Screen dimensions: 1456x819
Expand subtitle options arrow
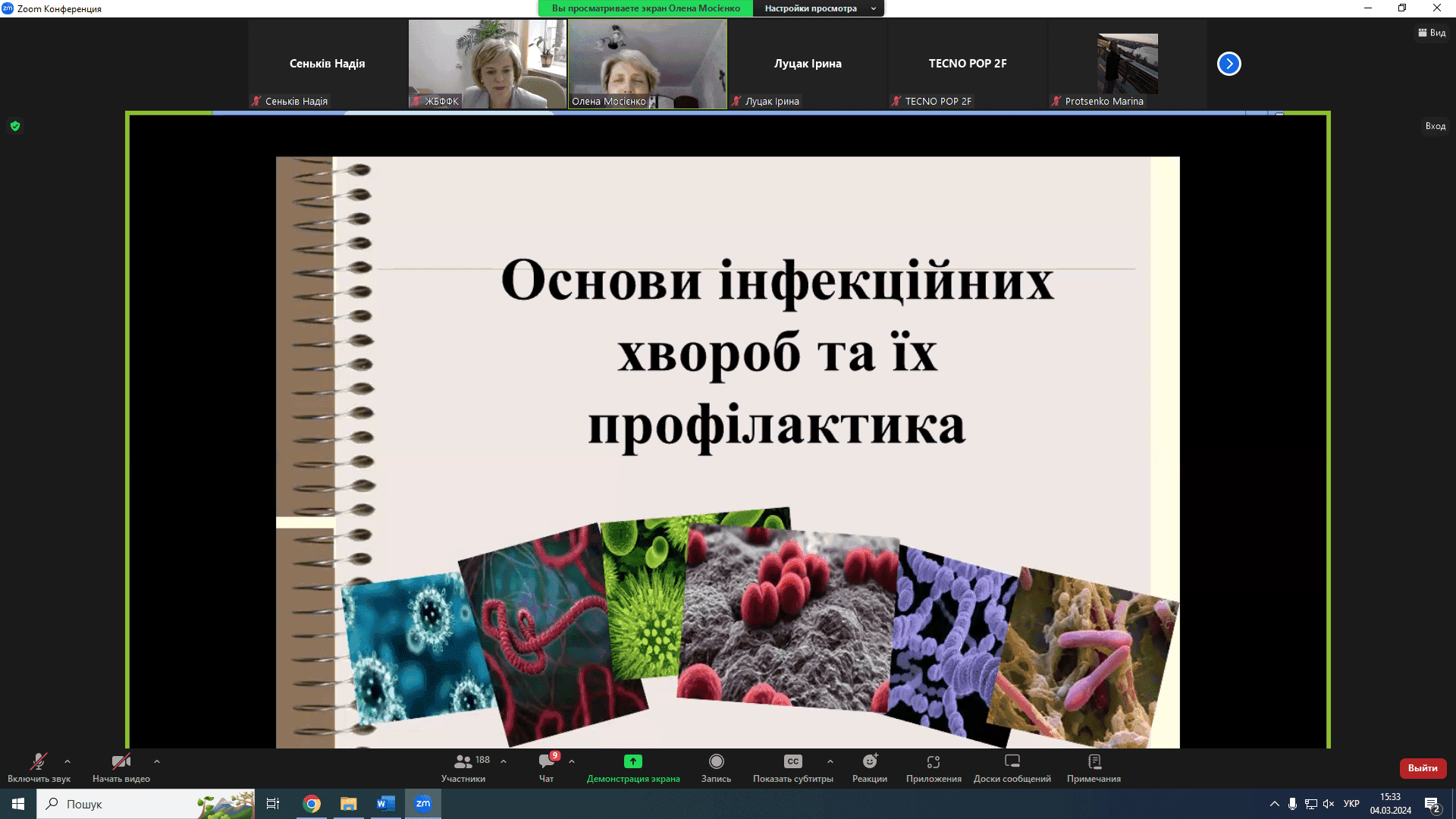[x=830, y=761]
